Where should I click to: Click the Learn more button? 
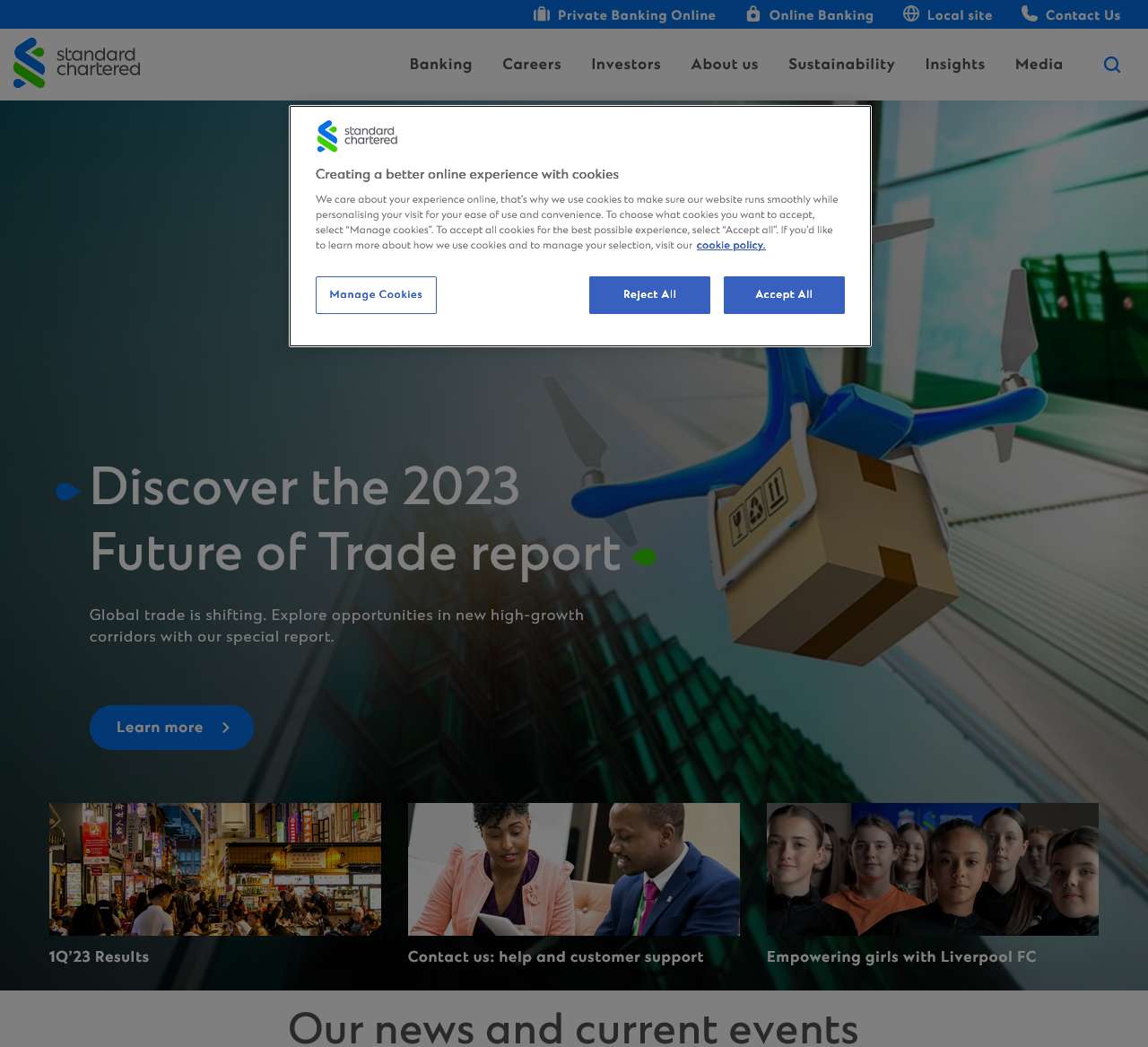171,728
